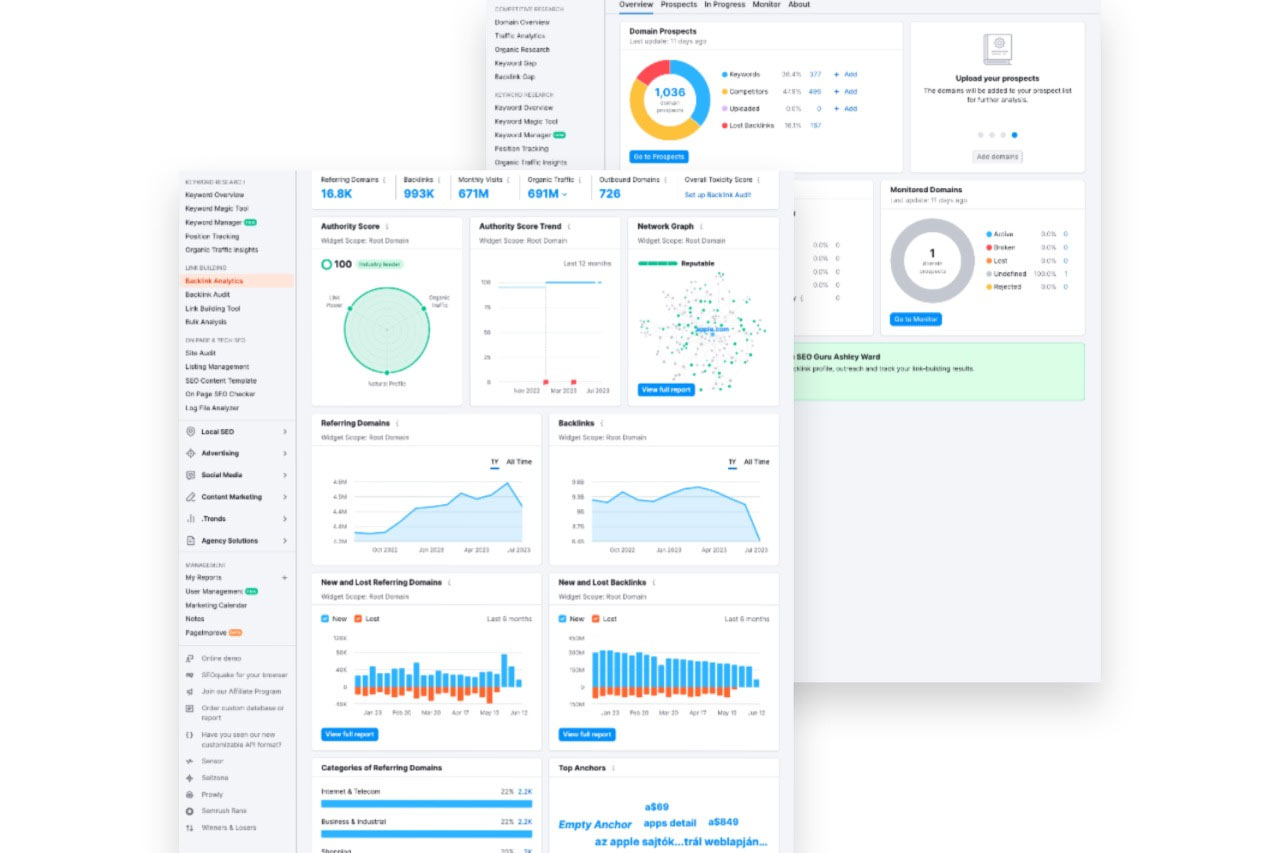Click the Social Media icon in sidebar
Image resolution: width=1280 pixels, height=853 pixels.
(191, 476)
